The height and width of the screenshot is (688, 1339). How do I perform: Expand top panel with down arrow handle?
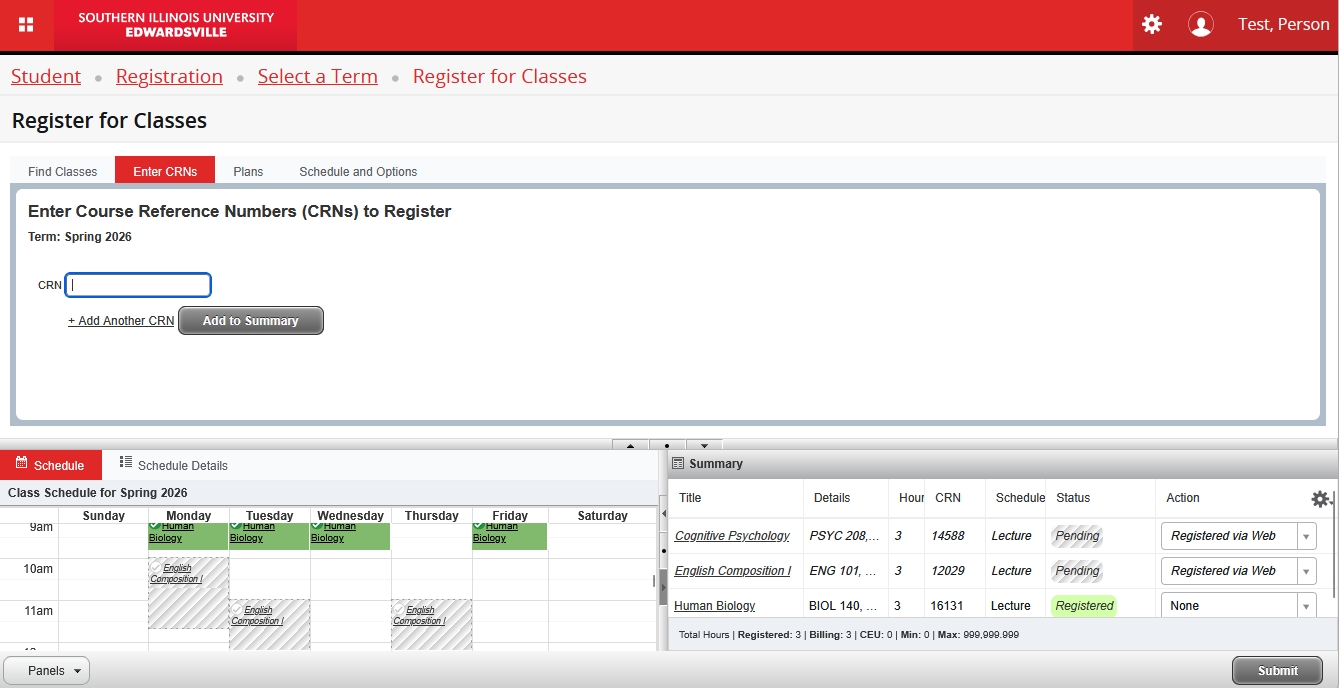click(704, 445)
